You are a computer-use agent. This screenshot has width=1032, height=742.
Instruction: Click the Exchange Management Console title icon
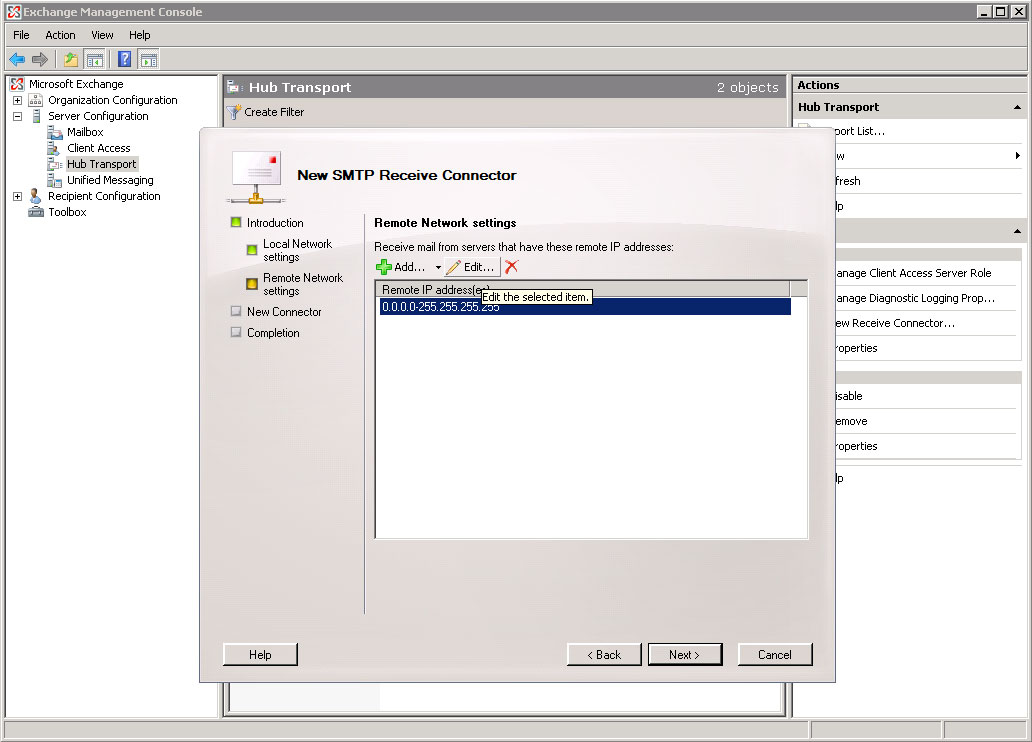tap(14, 11)
